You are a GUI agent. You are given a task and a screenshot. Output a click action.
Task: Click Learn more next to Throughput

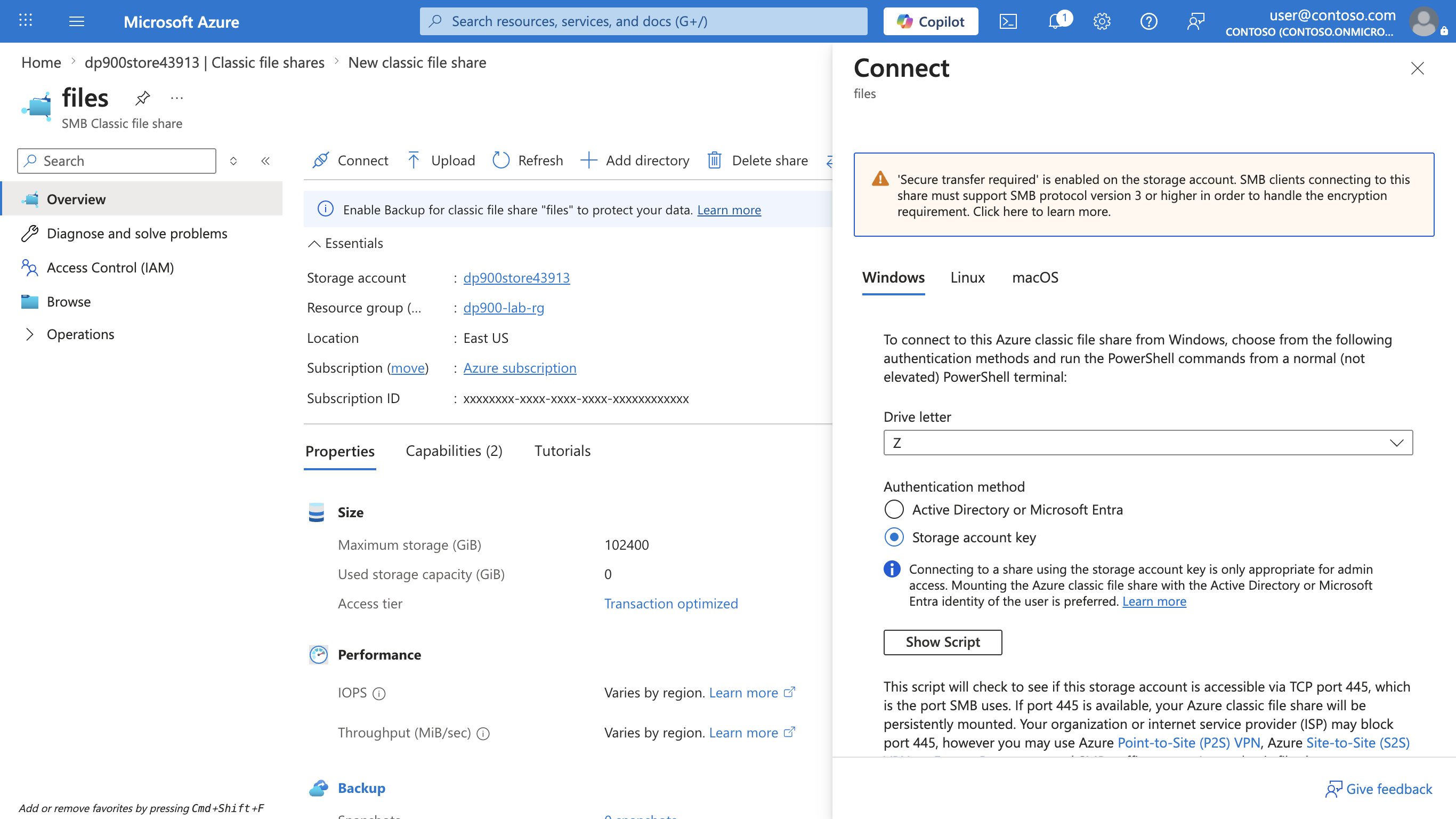(x=752, y=733)
